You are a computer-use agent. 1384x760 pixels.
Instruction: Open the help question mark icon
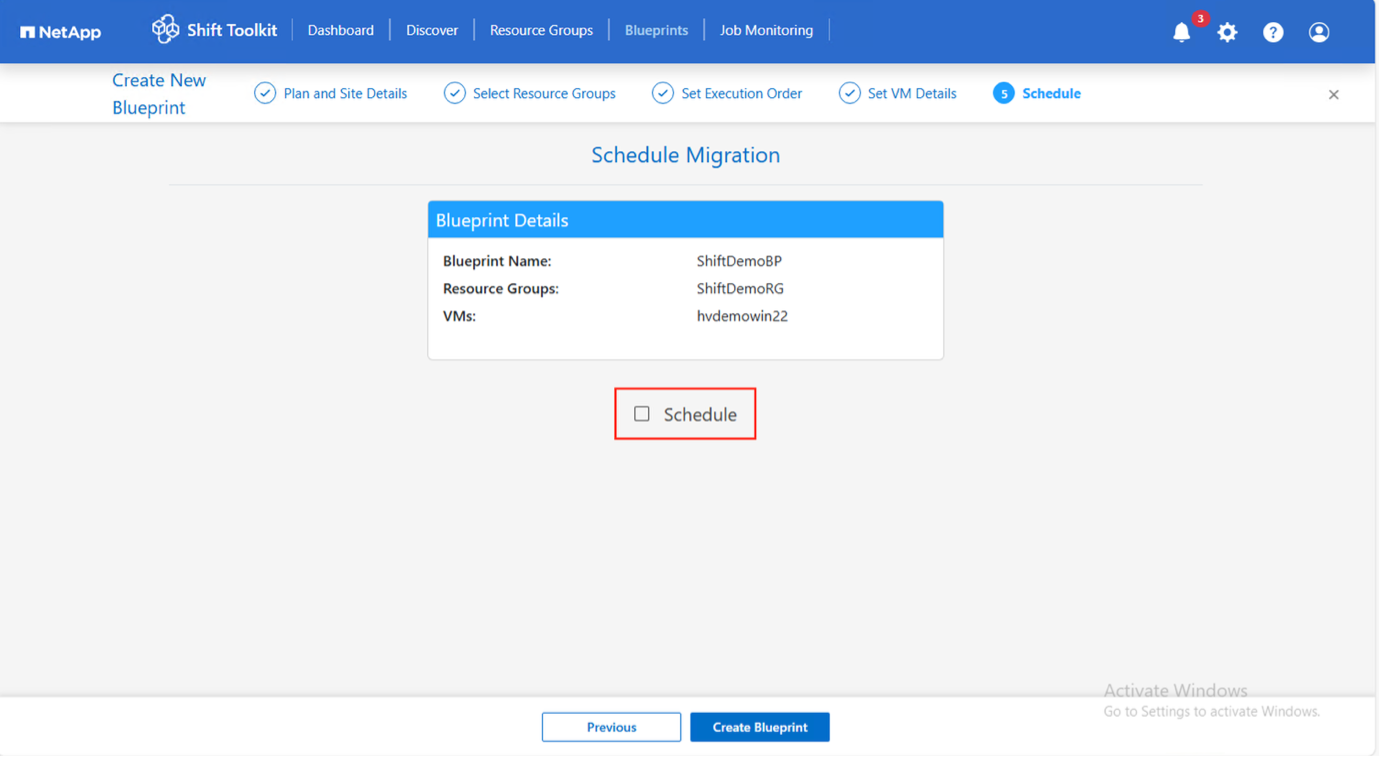coord(1273,32)
